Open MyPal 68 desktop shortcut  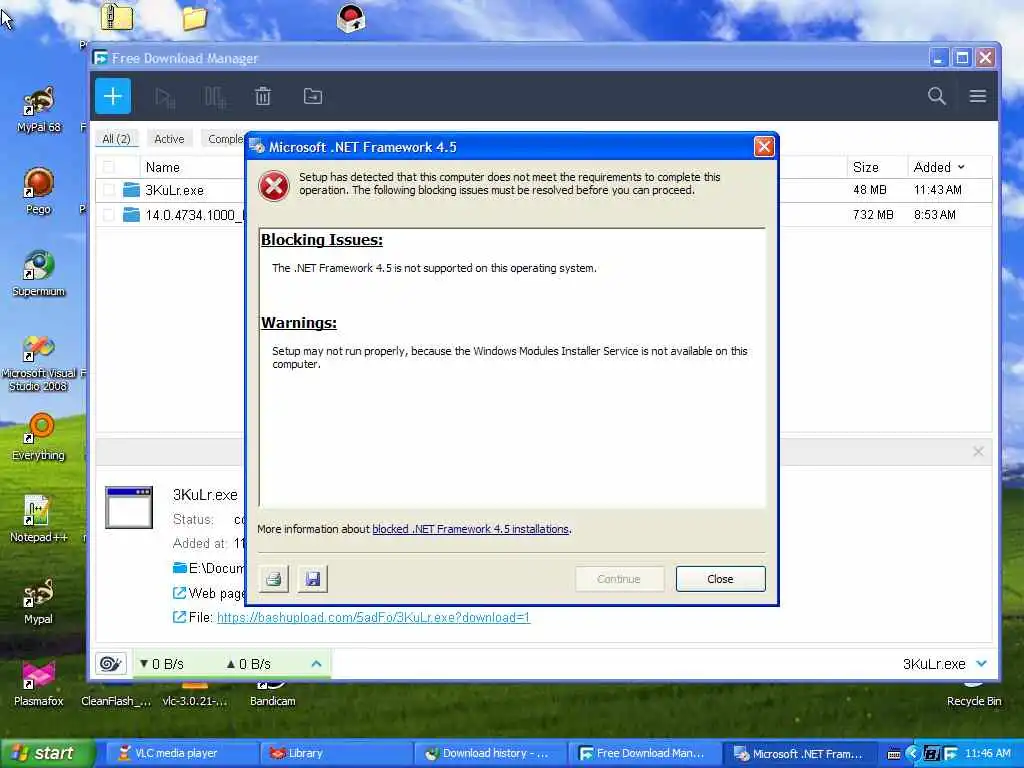pos(39,110)
